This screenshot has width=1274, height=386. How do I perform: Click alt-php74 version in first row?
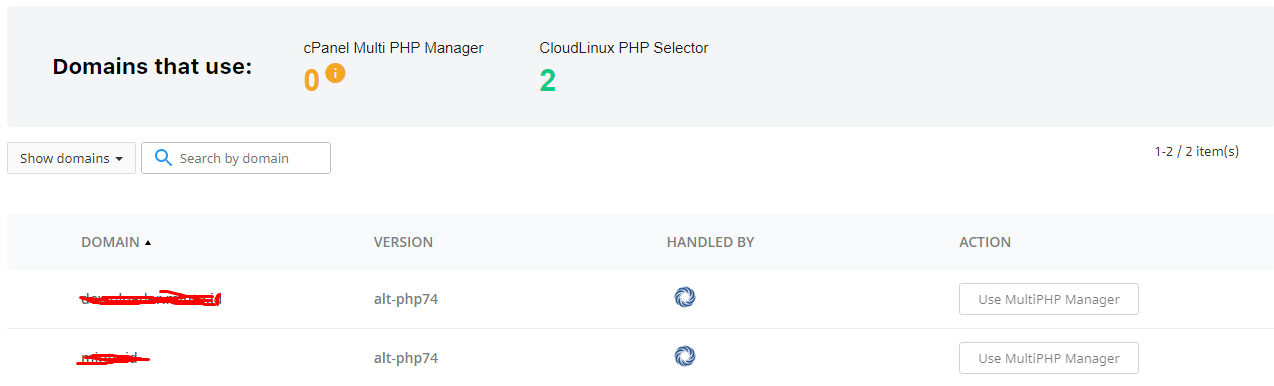pyautogui.click(x=406, y=299)
